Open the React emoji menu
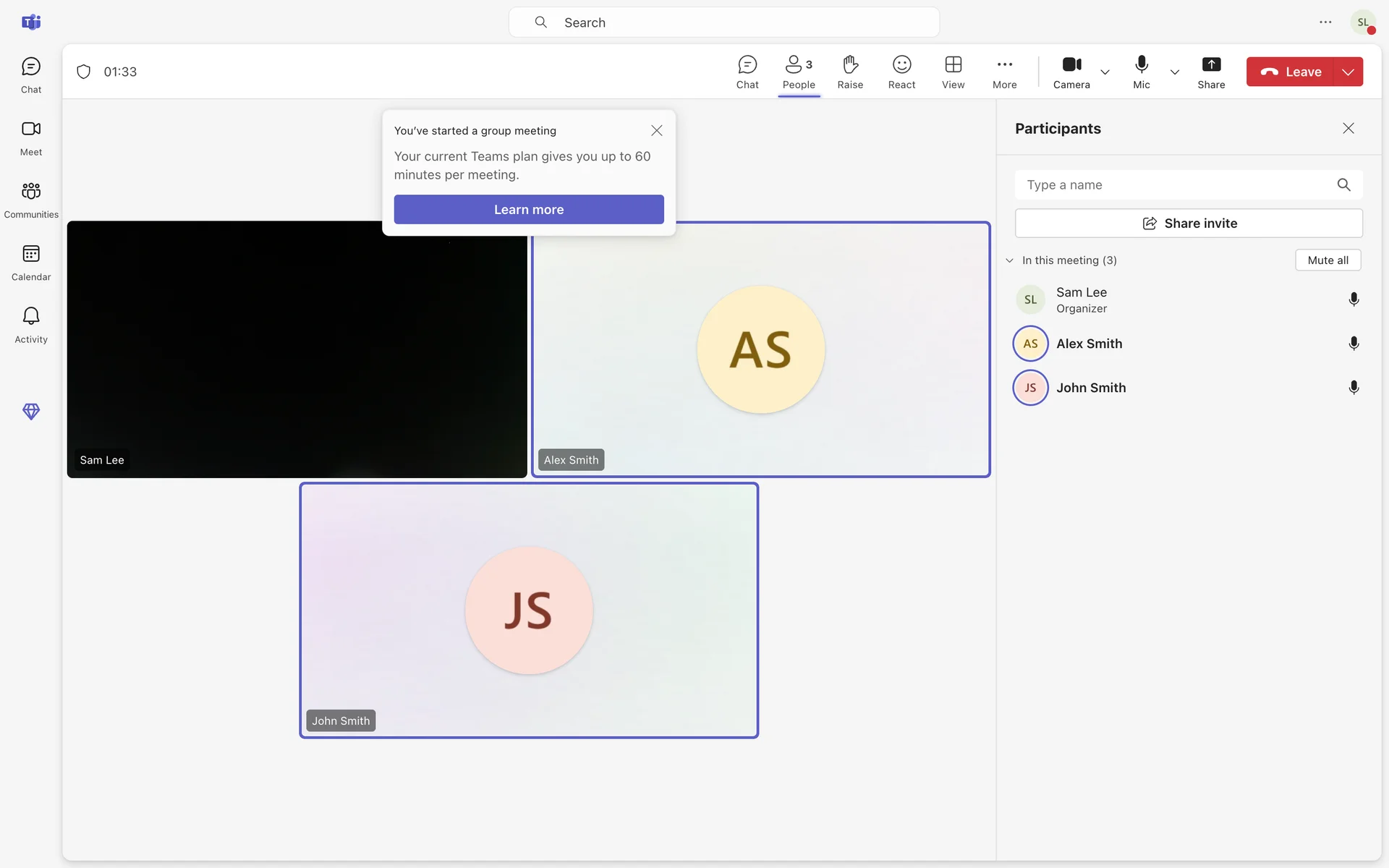Screen dimensions: 1389x868 (x=901, y=72)
